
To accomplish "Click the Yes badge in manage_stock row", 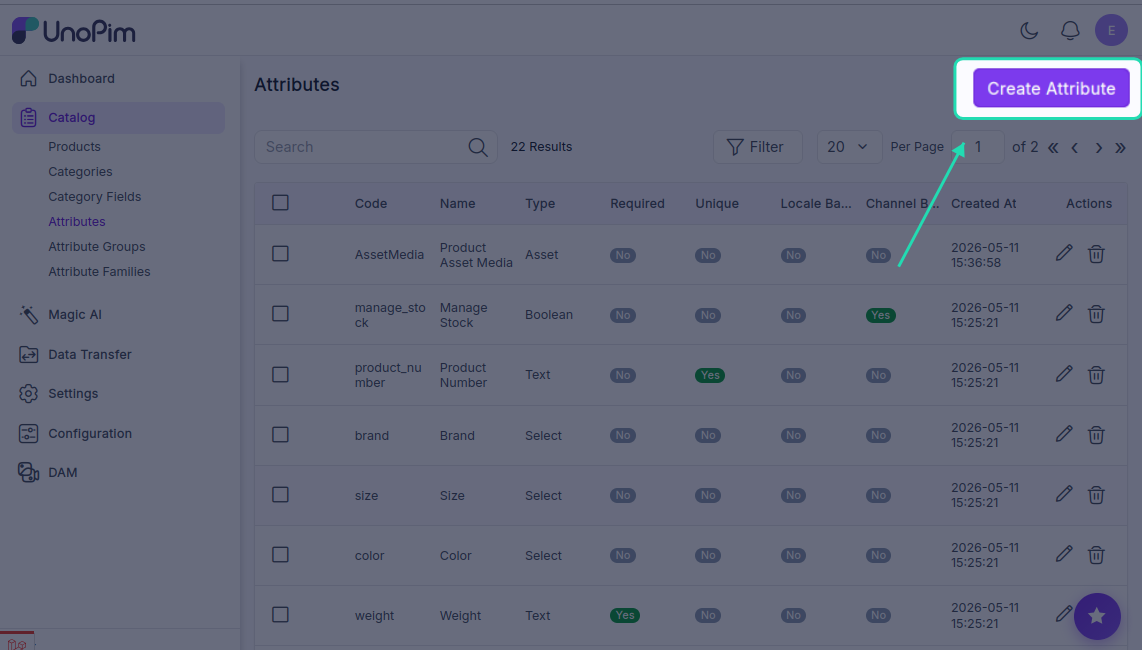I will tap(881, 315).
